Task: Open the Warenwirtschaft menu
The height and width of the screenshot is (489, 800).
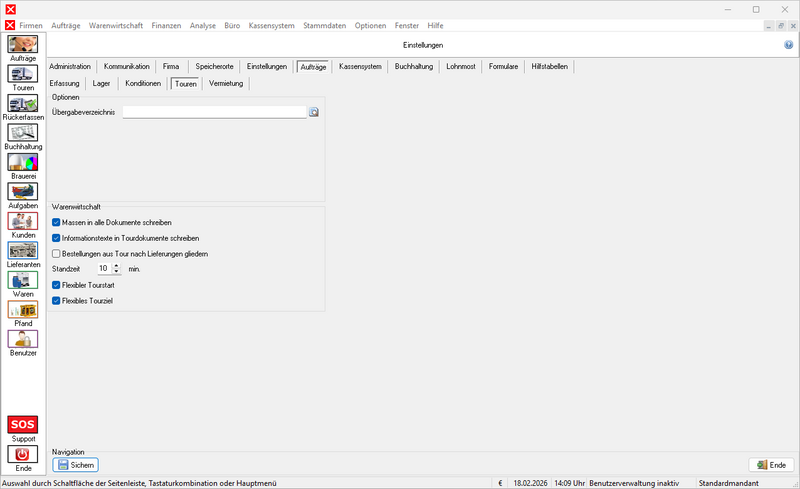Action: click(x=116, y=25)
